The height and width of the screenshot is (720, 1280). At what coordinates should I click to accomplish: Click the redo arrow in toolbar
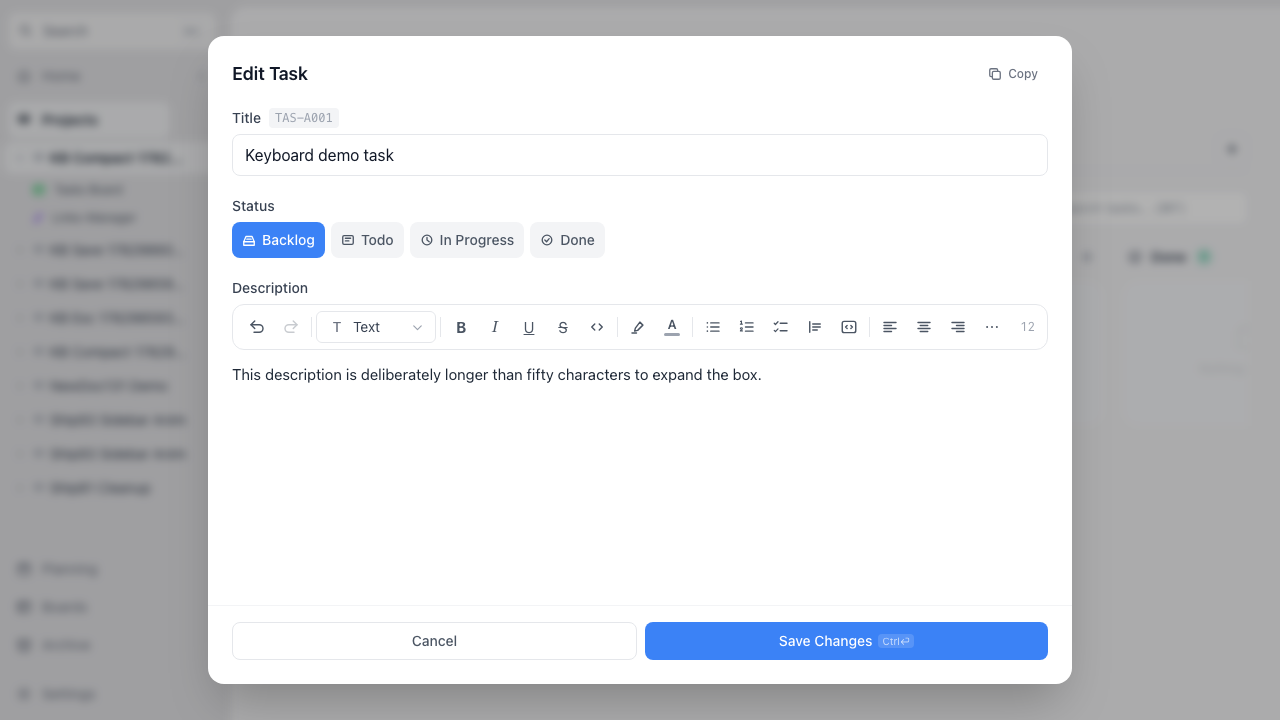(x=291, y=327)
